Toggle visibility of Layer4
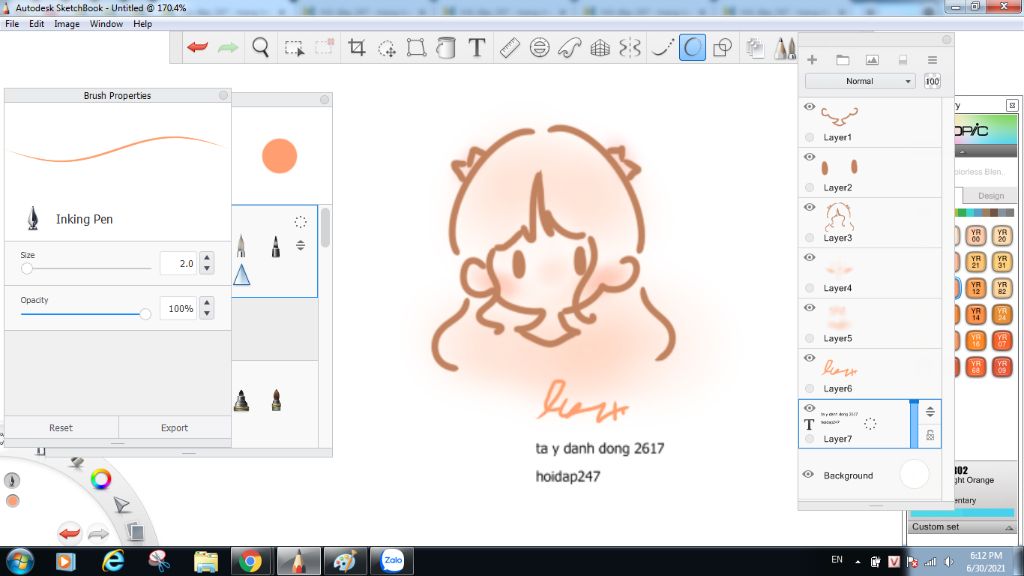Viewport: 1024px width, 576px height. pos(809,257)
